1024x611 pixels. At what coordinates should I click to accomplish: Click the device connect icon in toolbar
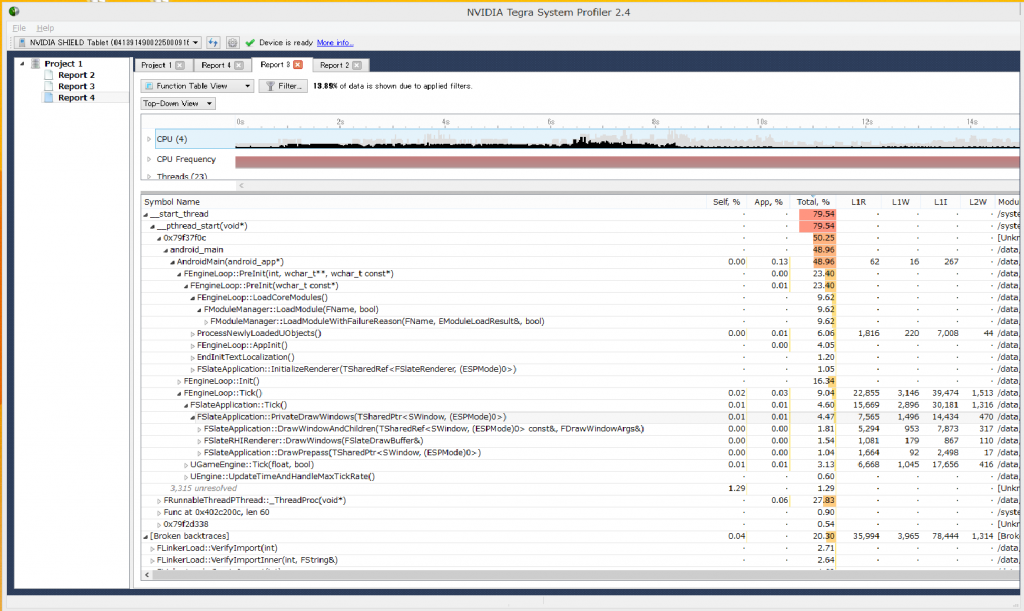coord(213,42)
